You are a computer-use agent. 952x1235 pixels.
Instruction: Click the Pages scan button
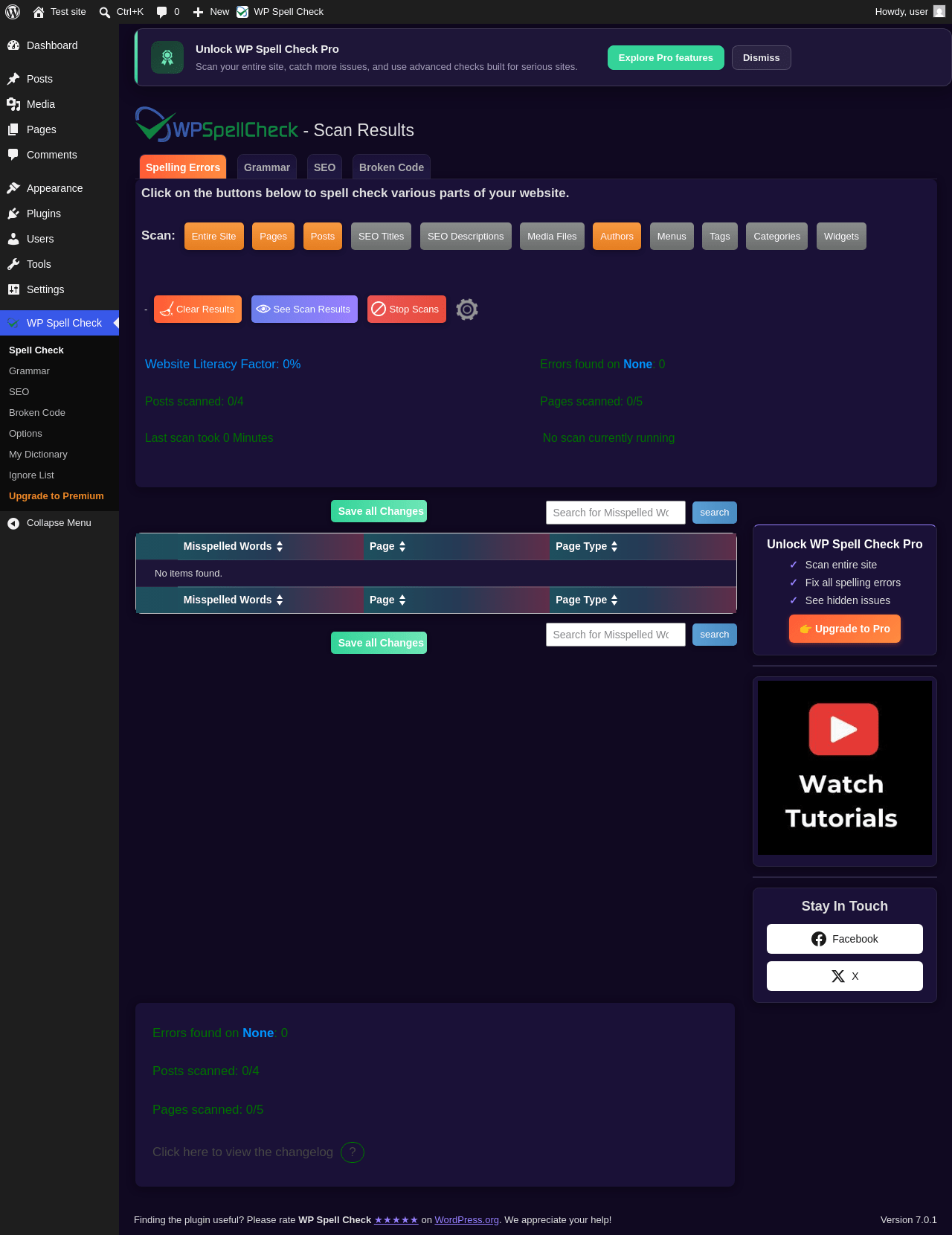tap(273, 237)
